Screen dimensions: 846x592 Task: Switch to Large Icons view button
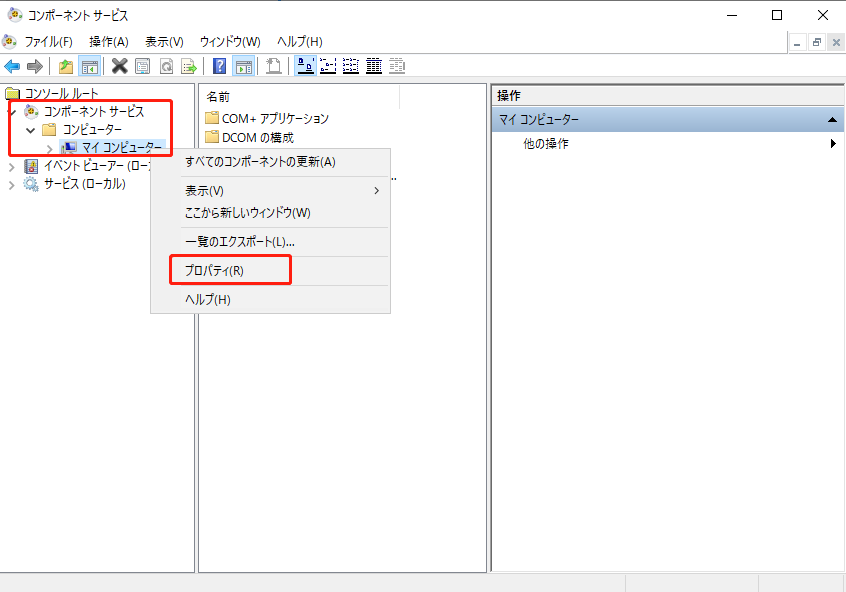(x=305, y=66)
